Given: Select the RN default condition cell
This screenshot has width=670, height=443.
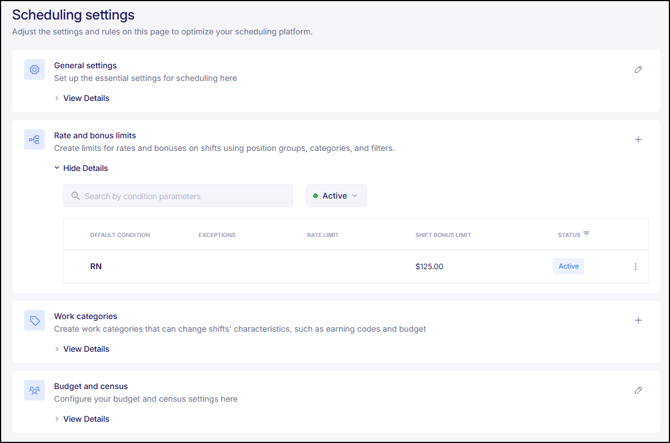Looking at the screenshot, I should pos(96,267).
